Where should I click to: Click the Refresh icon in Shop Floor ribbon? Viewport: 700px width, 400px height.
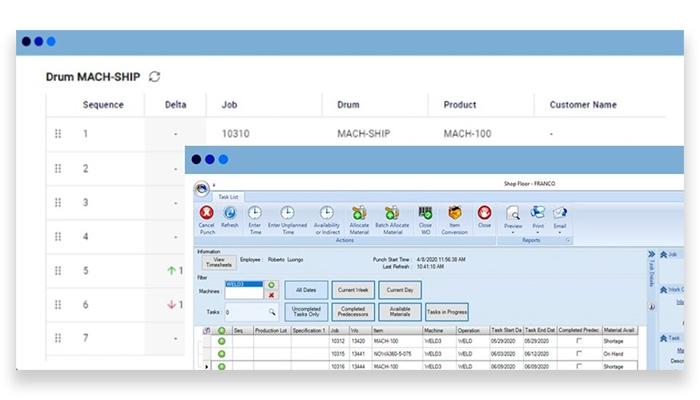click(x=230, y=213)
